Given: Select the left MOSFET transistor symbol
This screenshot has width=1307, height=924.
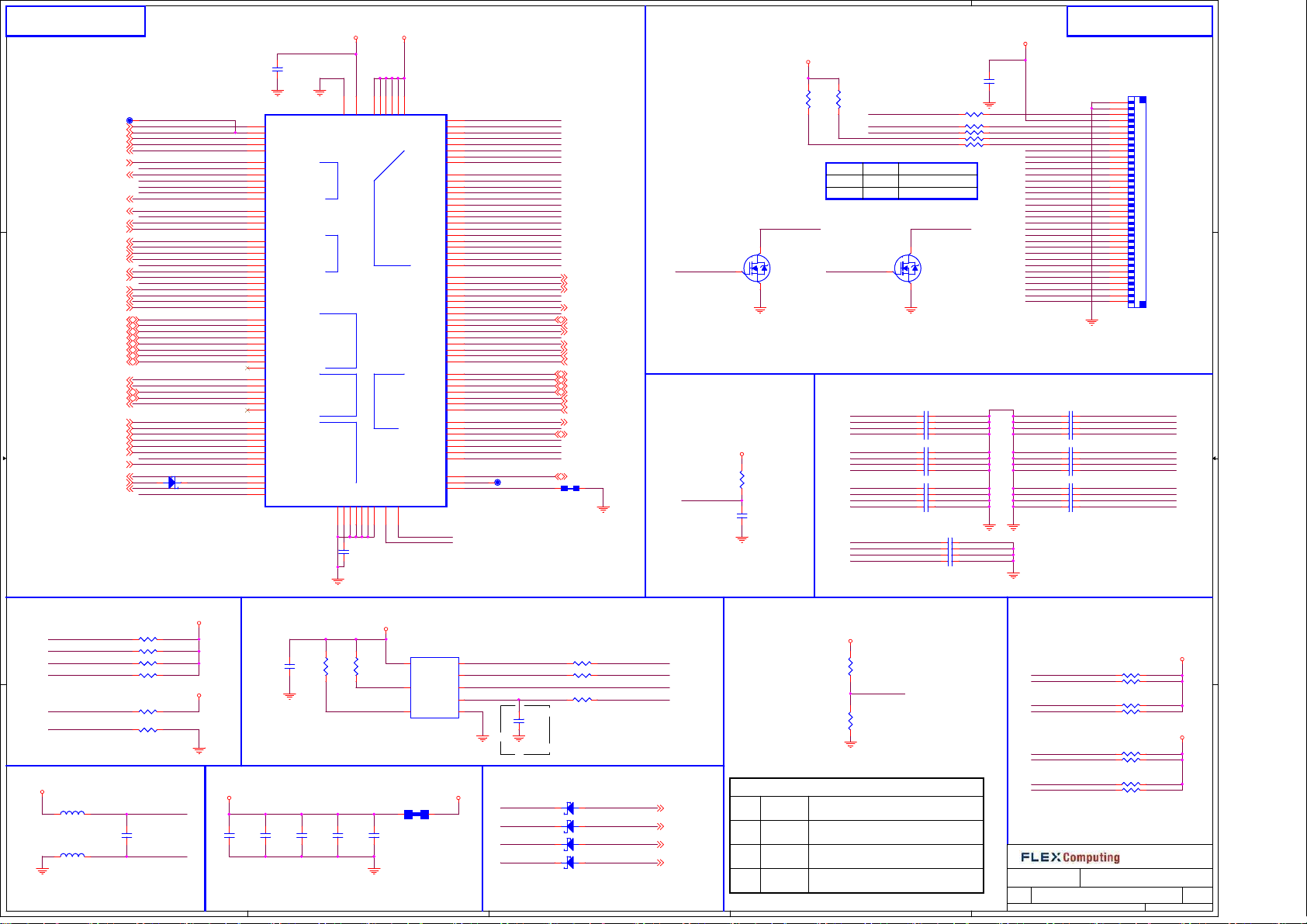Looking at the screenshot, I should [757, 268].
